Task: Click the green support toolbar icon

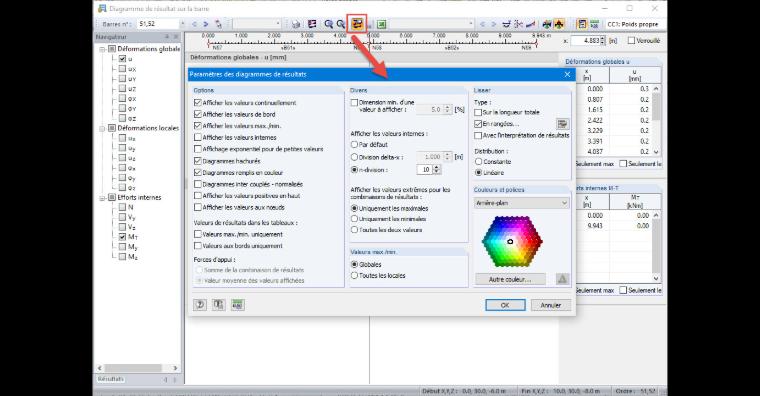Action: click(547, 24)
